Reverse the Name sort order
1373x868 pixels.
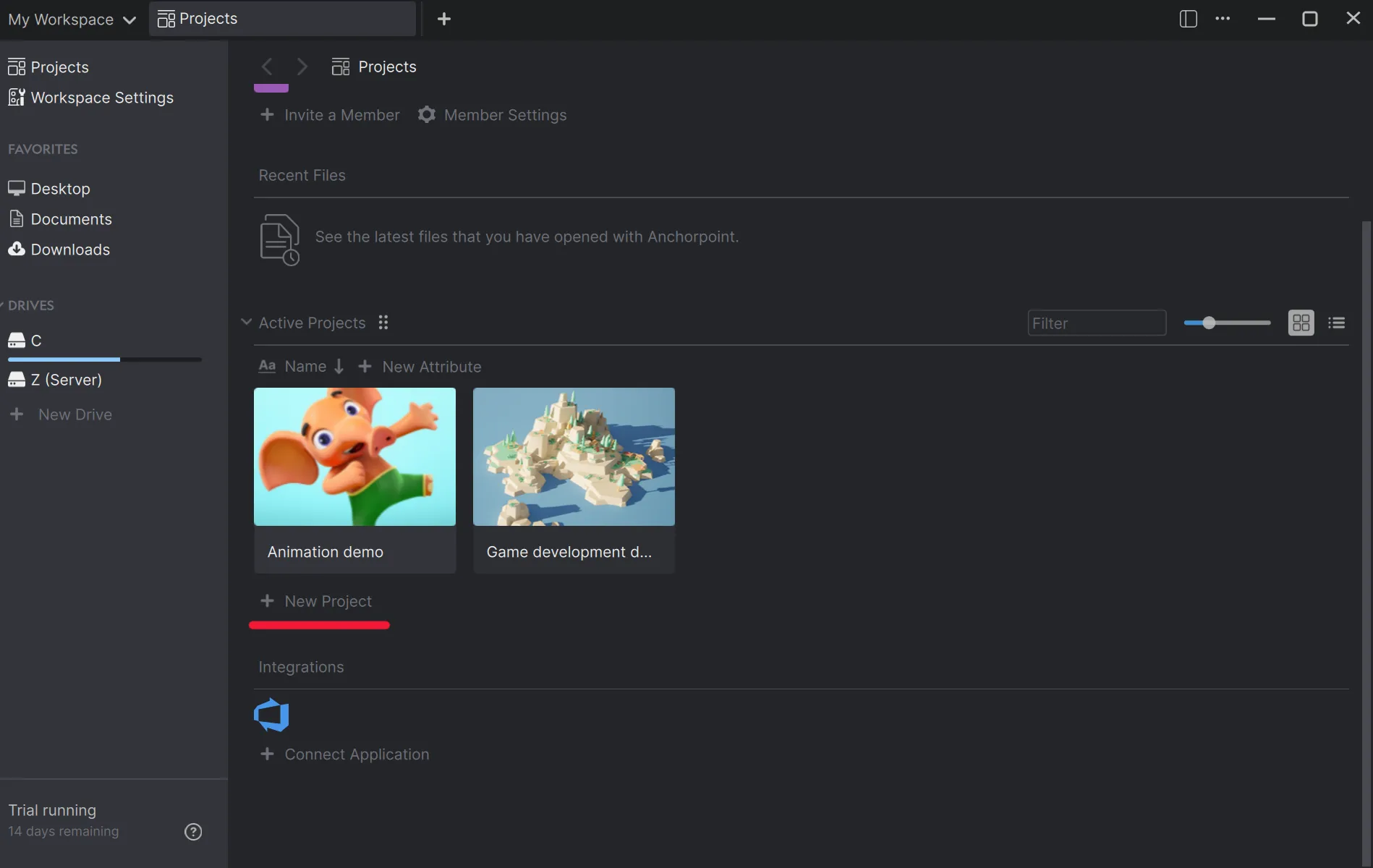click(x=339, y=367)
